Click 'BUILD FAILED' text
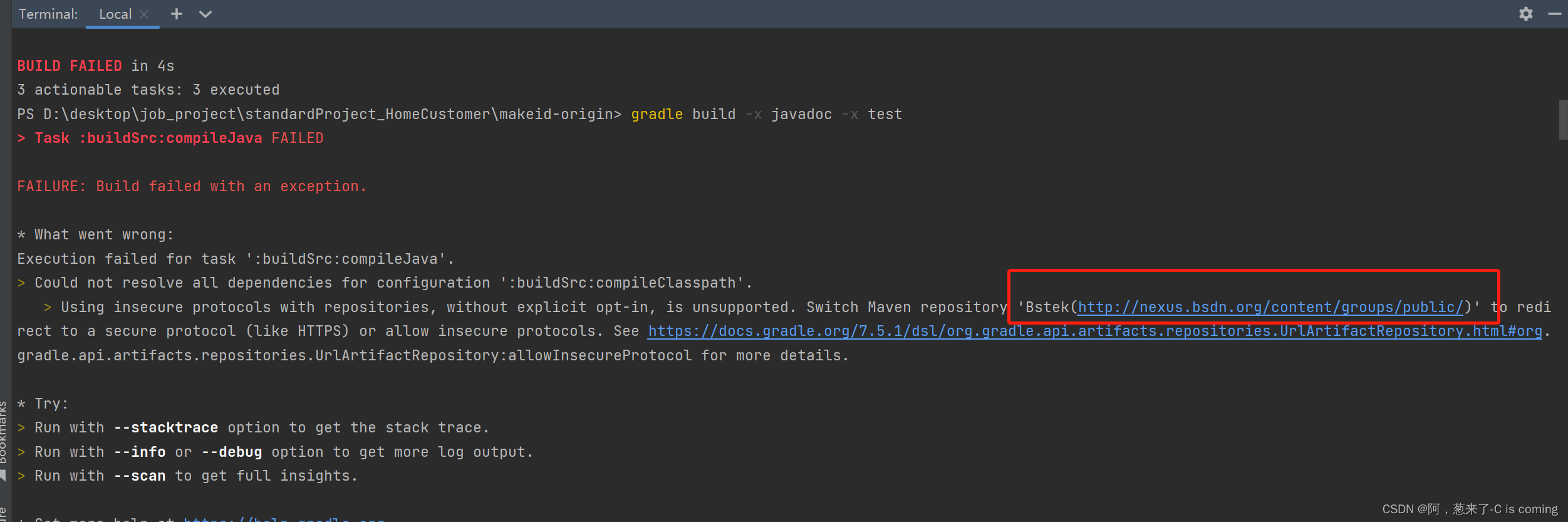Viewport: 1568px width, 522px height. click(x=70, y=66)
